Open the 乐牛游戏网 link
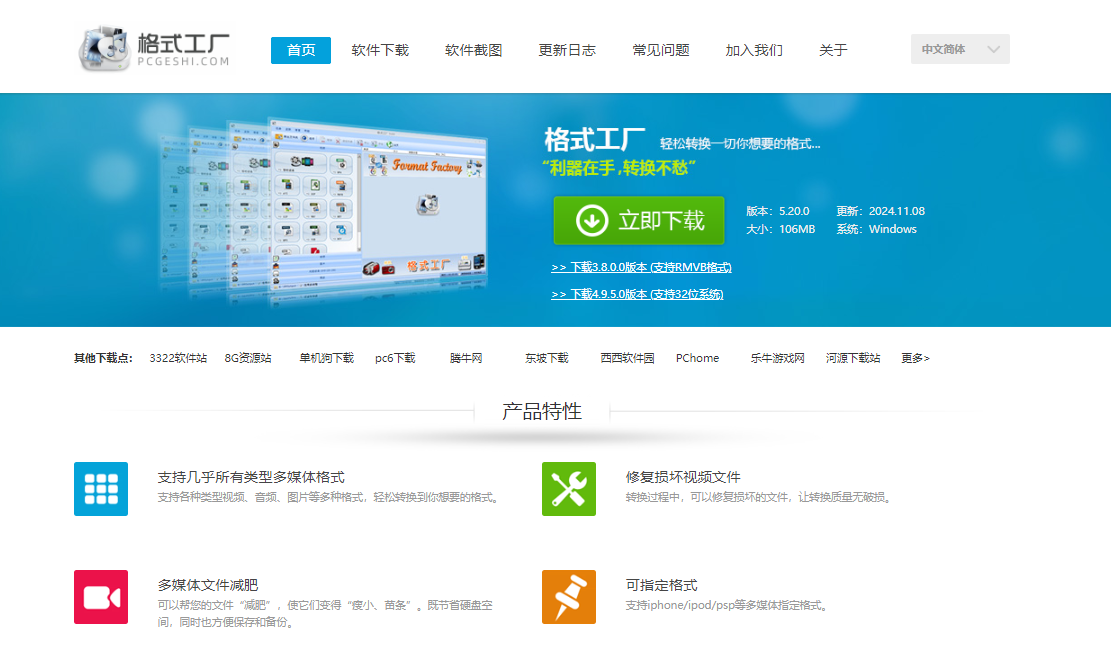 point(777,358)
